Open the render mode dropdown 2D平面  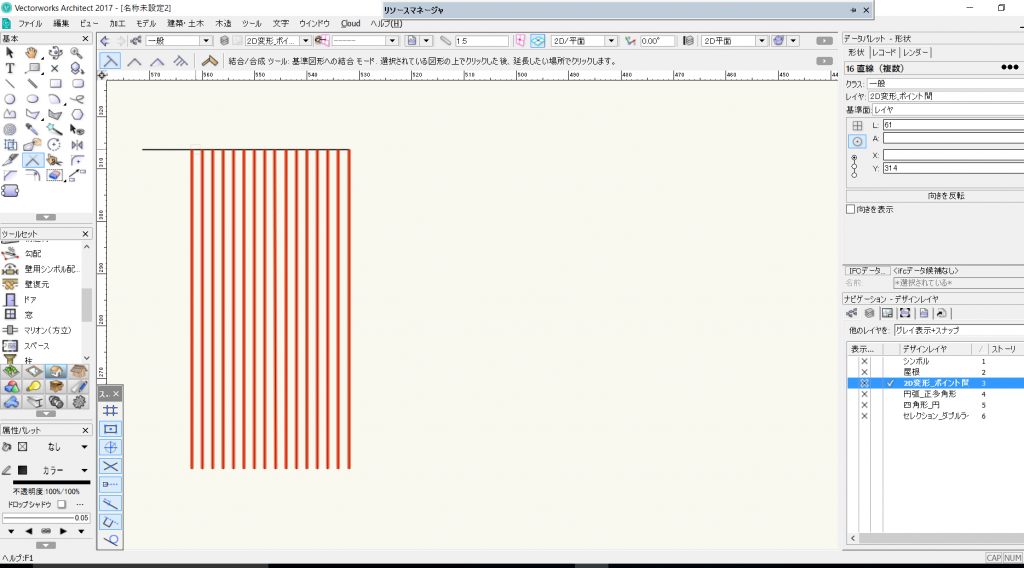[734, 40]
